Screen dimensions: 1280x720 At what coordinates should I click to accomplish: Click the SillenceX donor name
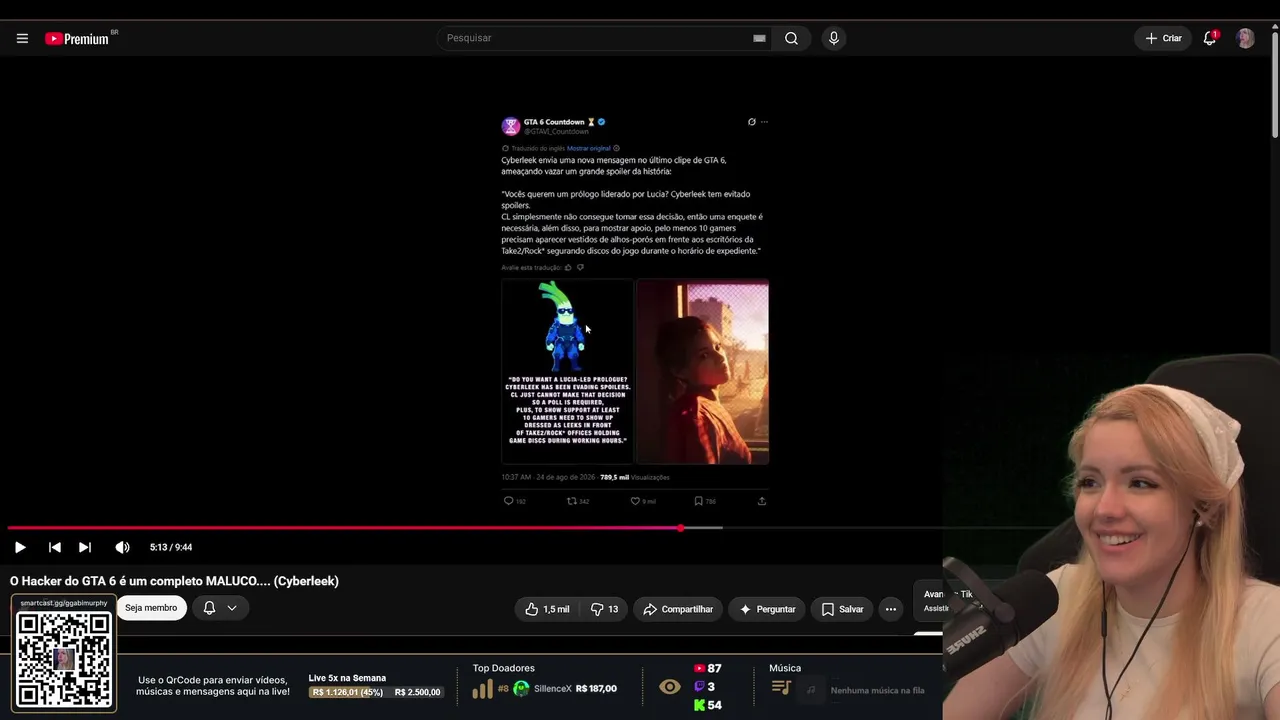coord(553,689)
